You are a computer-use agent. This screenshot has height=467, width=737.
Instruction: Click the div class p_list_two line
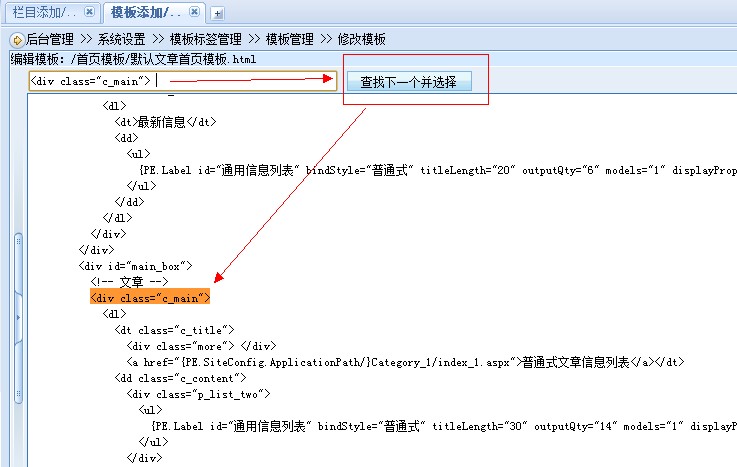(190, 394)
